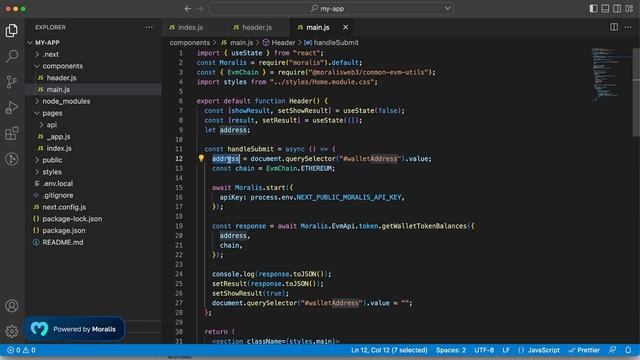The image size is (640, 360).
Task: Click Prettier status bar item
Action: [x=584, y=350]
